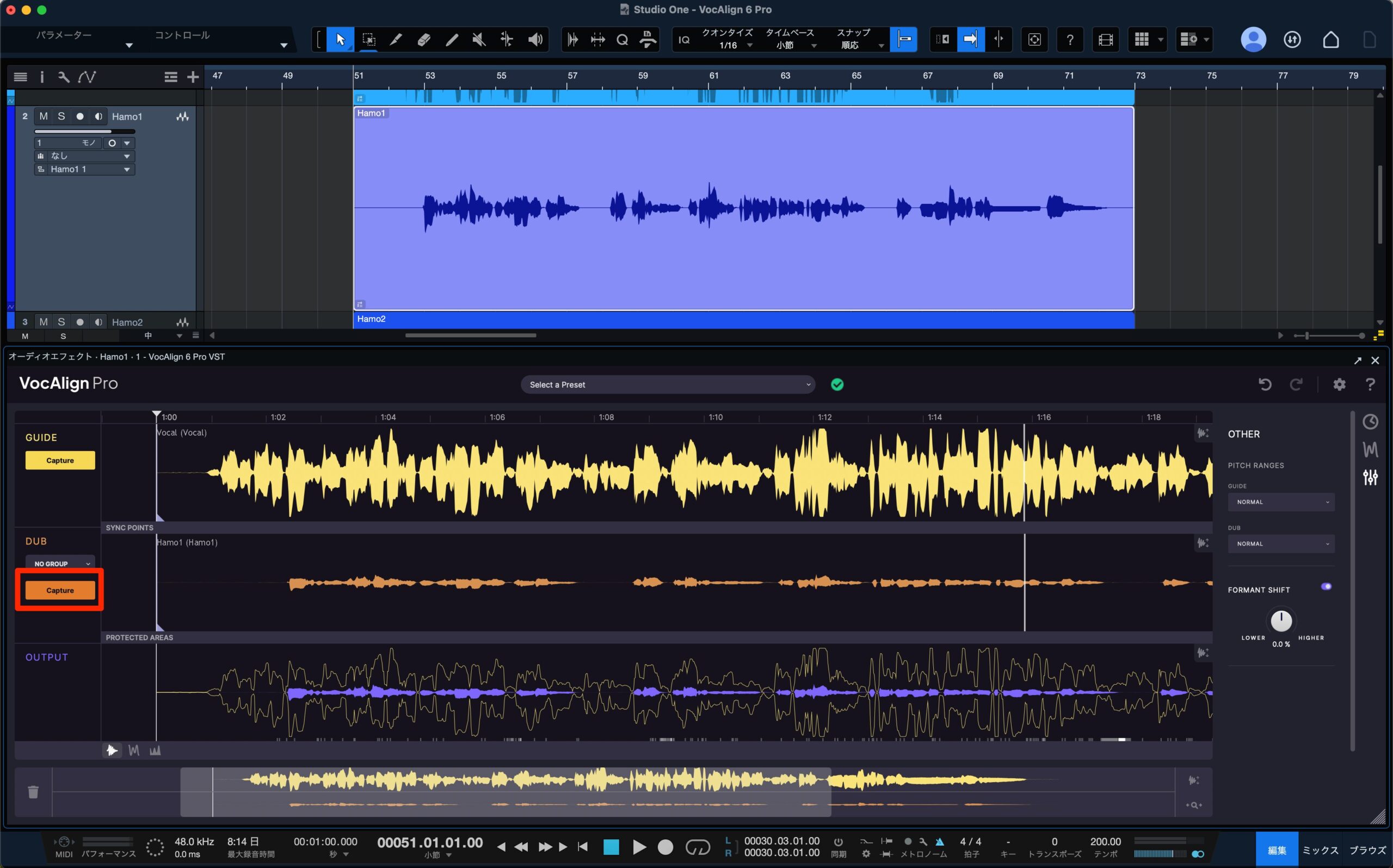Open the video player filmstrip icon
Image resolution: width=1393 pixels, height=868 pixels.
click(x=1105, y=40)
